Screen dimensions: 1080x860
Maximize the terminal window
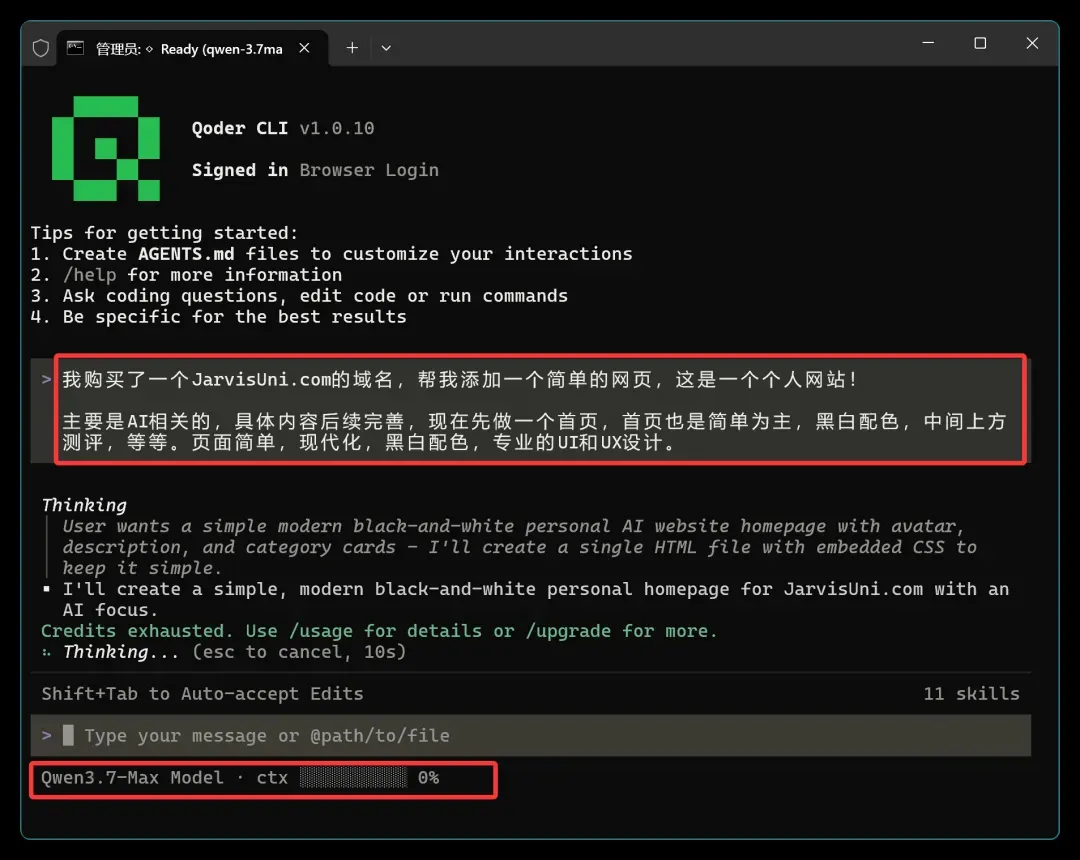click(x=980, y=43)
